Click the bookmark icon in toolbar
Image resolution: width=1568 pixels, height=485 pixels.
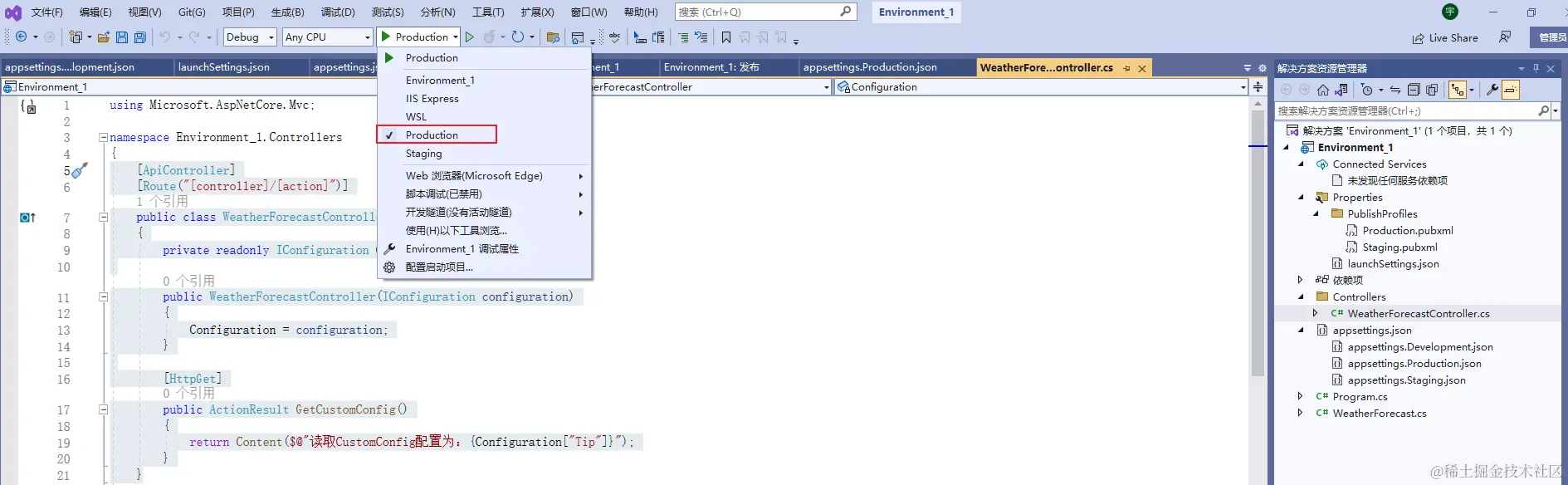[x=726, y=37]
